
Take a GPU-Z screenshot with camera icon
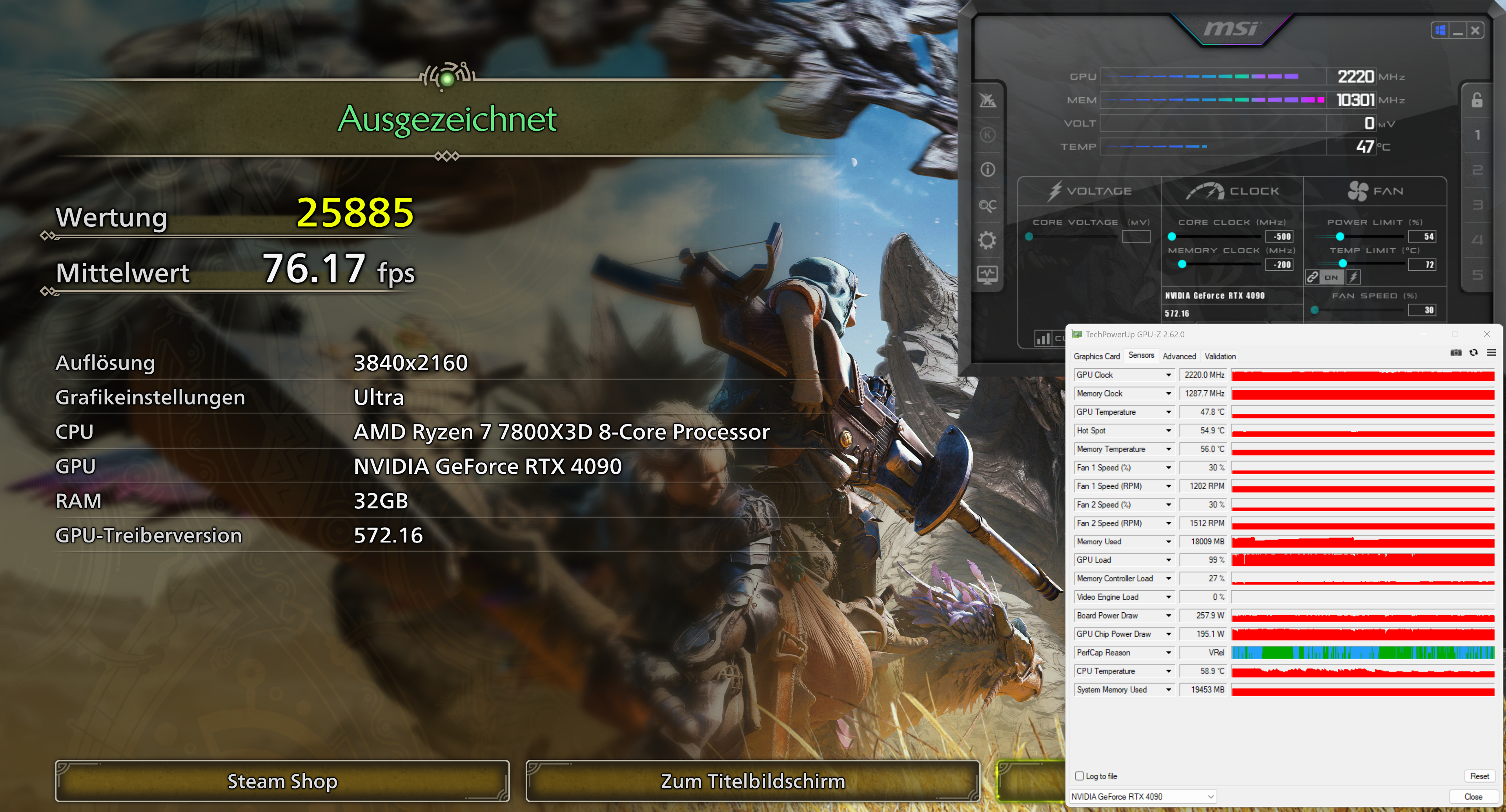coord(1456,353)
